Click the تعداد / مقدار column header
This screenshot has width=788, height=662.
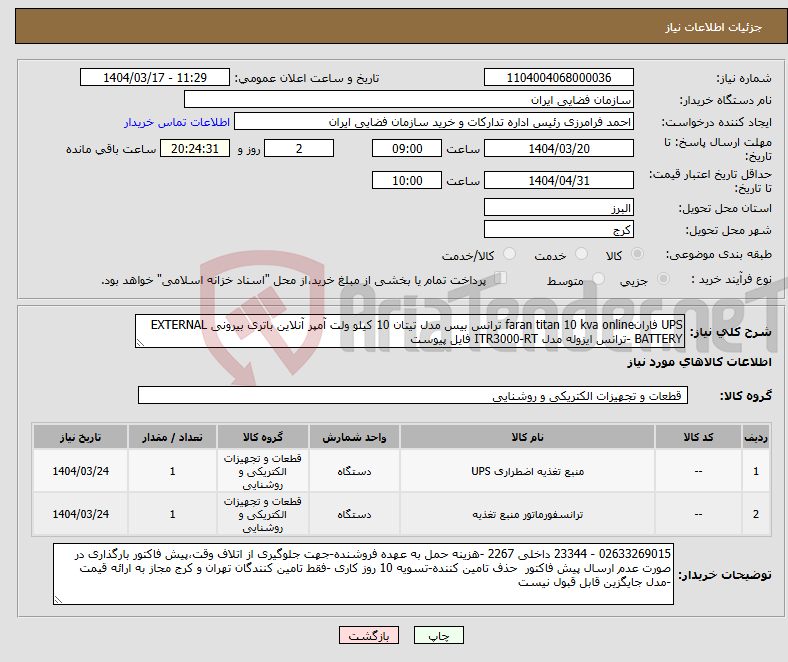click(172, 437)
